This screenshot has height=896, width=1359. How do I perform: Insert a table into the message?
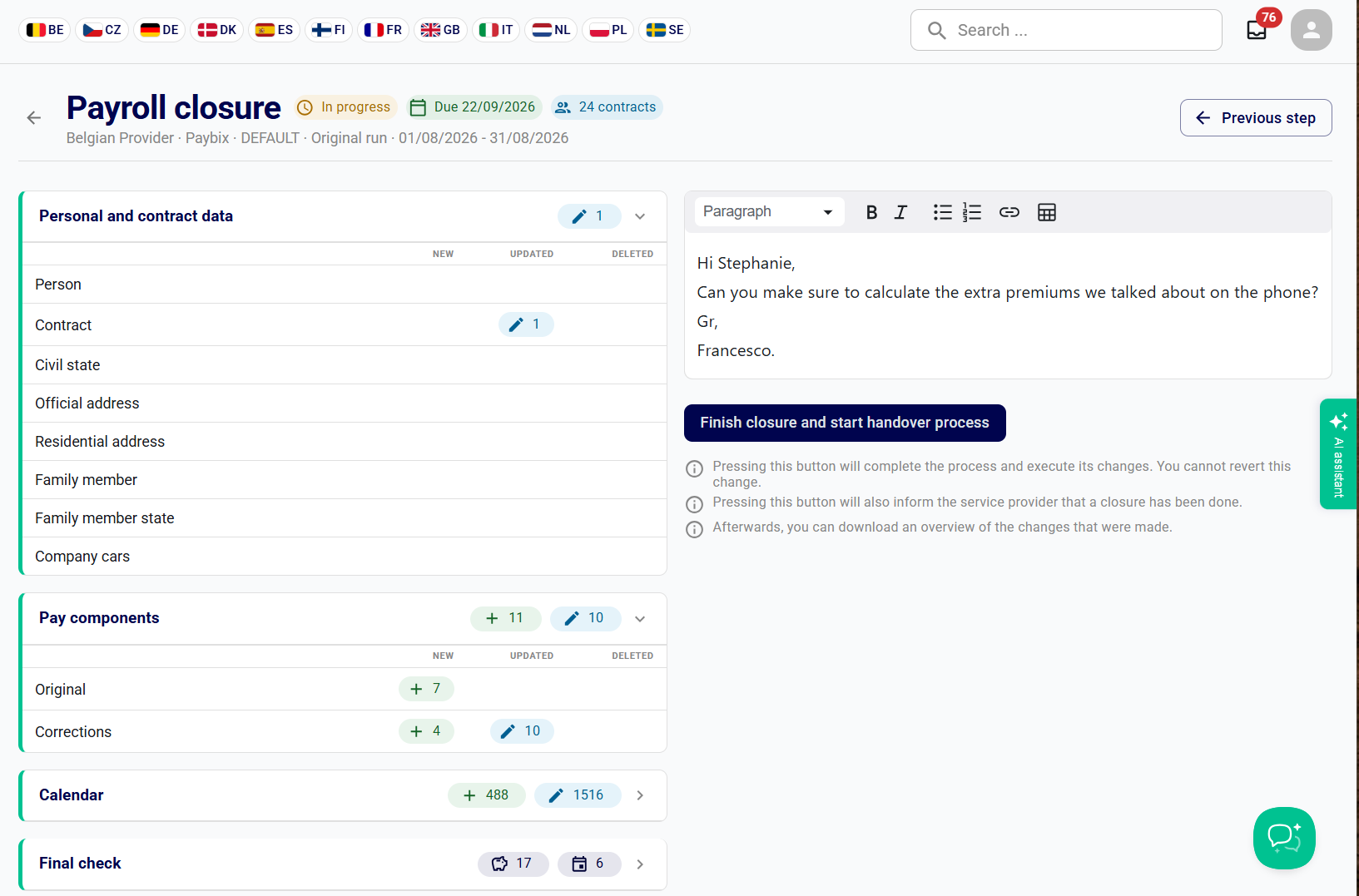(x=1047, y=212)
